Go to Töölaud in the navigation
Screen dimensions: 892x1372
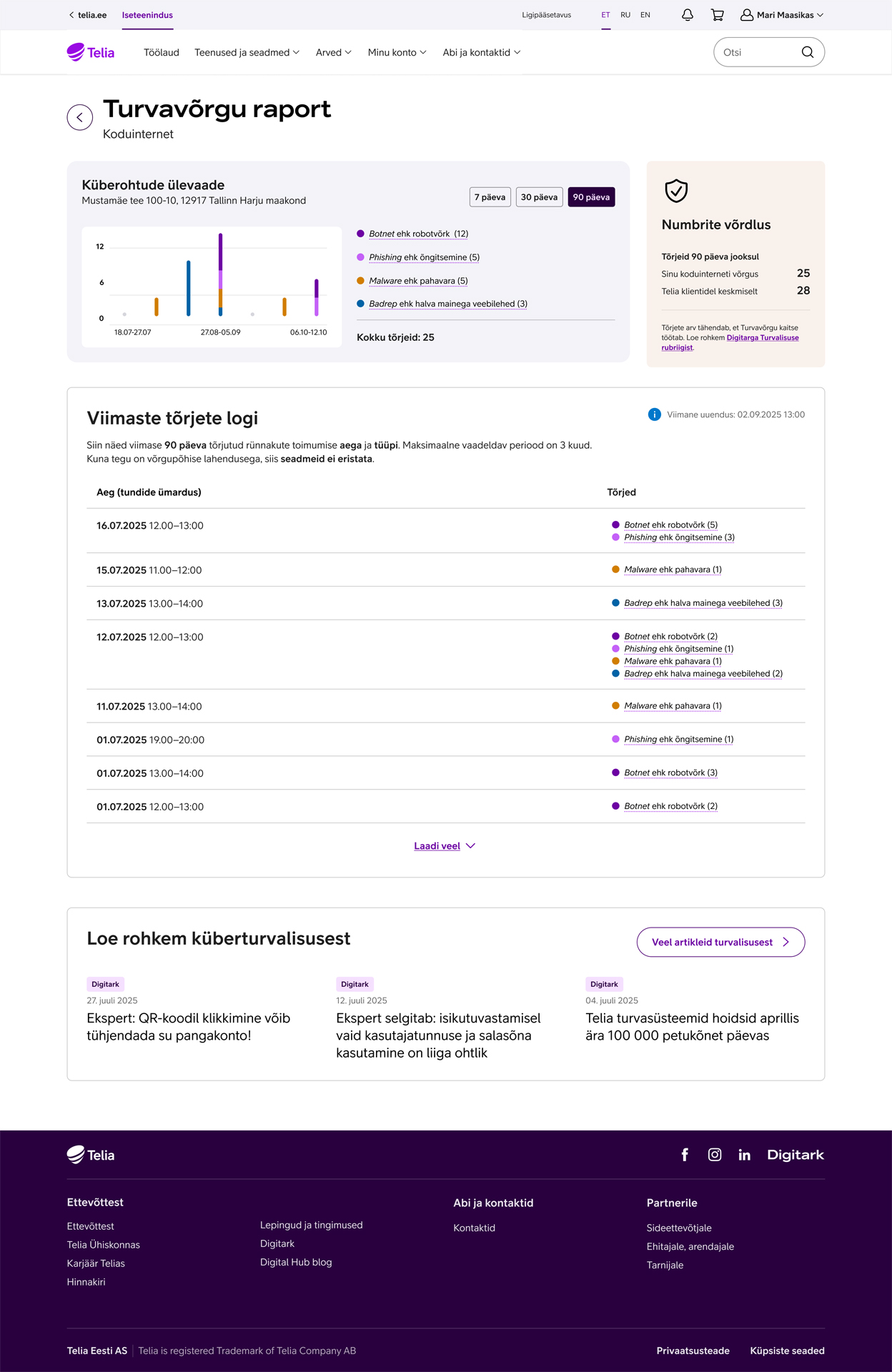(x=162, y=52)
